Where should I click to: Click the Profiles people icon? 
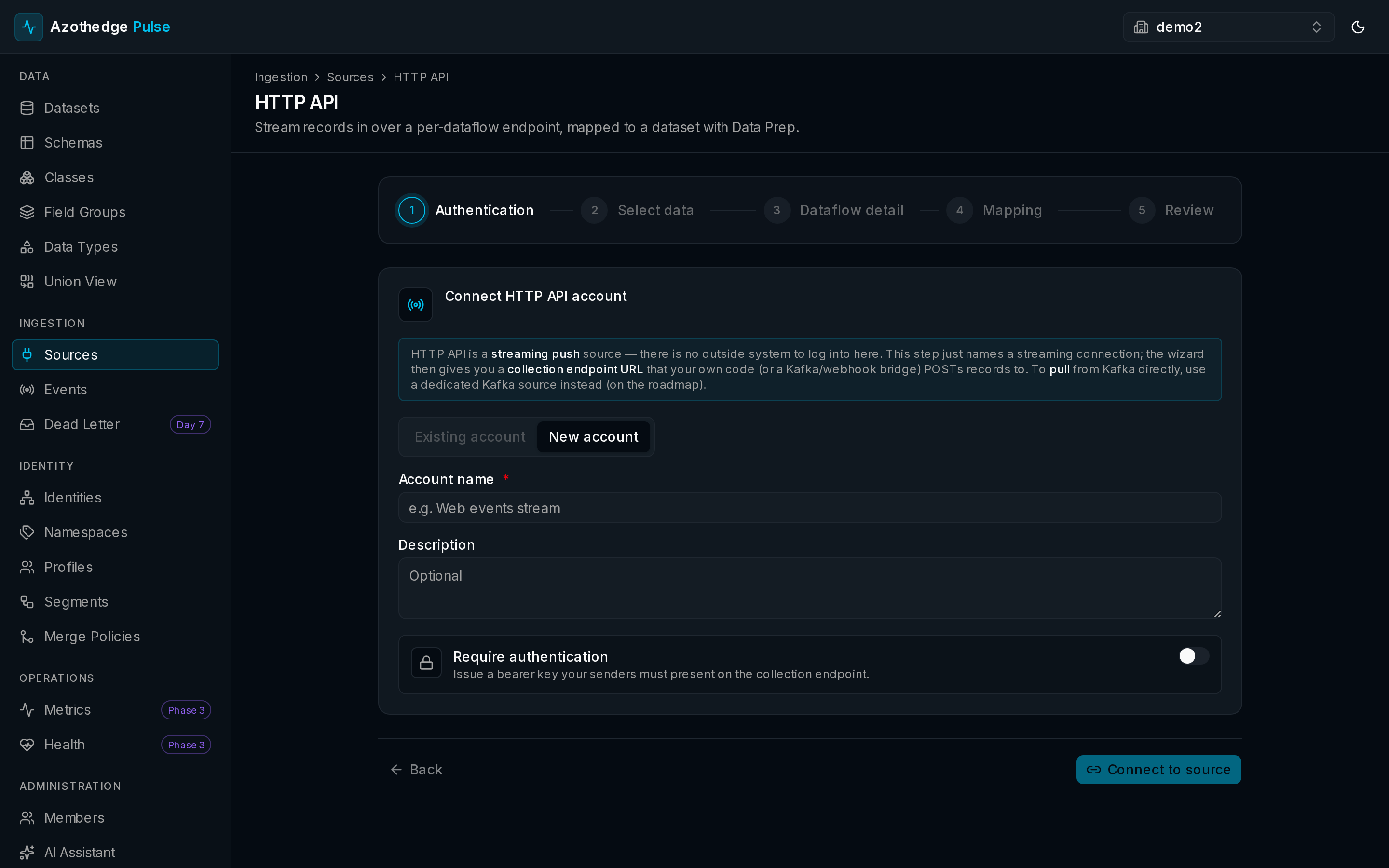pyautogui.click(x=27, y=567)
